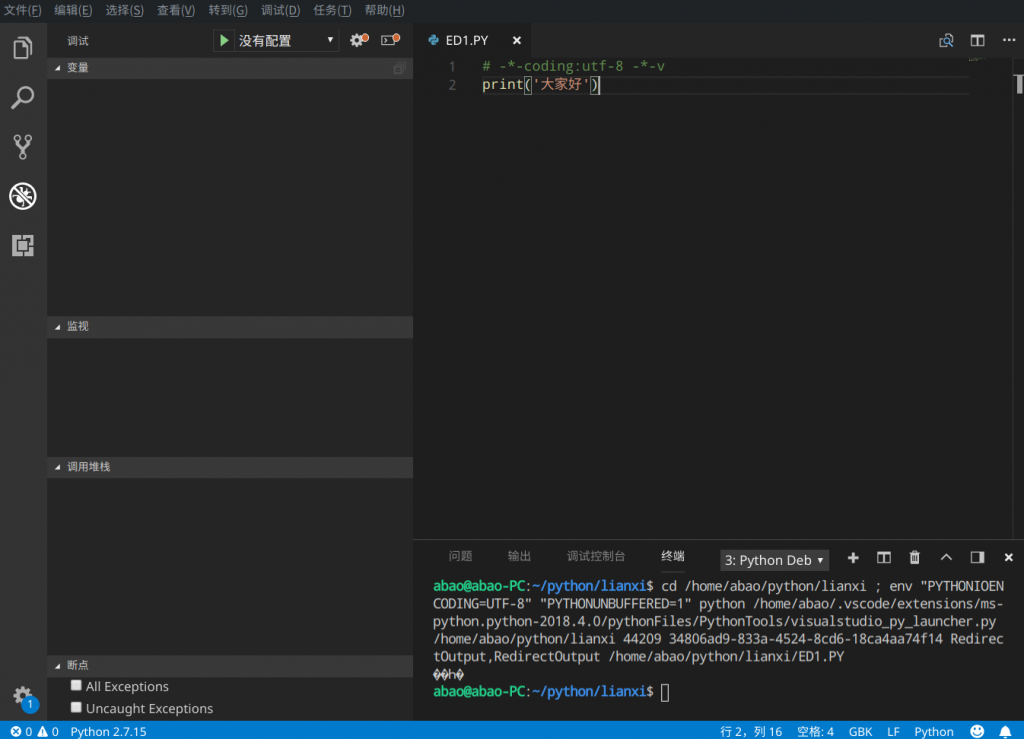Open notifications via the bell icon
This screenshot has width=1024, height=739.
[x=1005, y=731]
